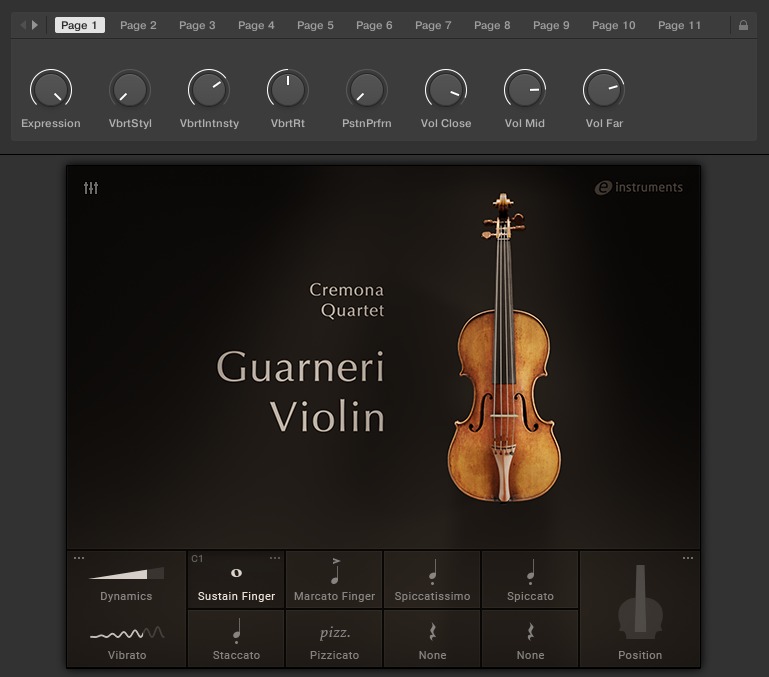This screenshot has width=769, height=677.
Task: Click the violin Position icon
Action: (x=639, y=602)
